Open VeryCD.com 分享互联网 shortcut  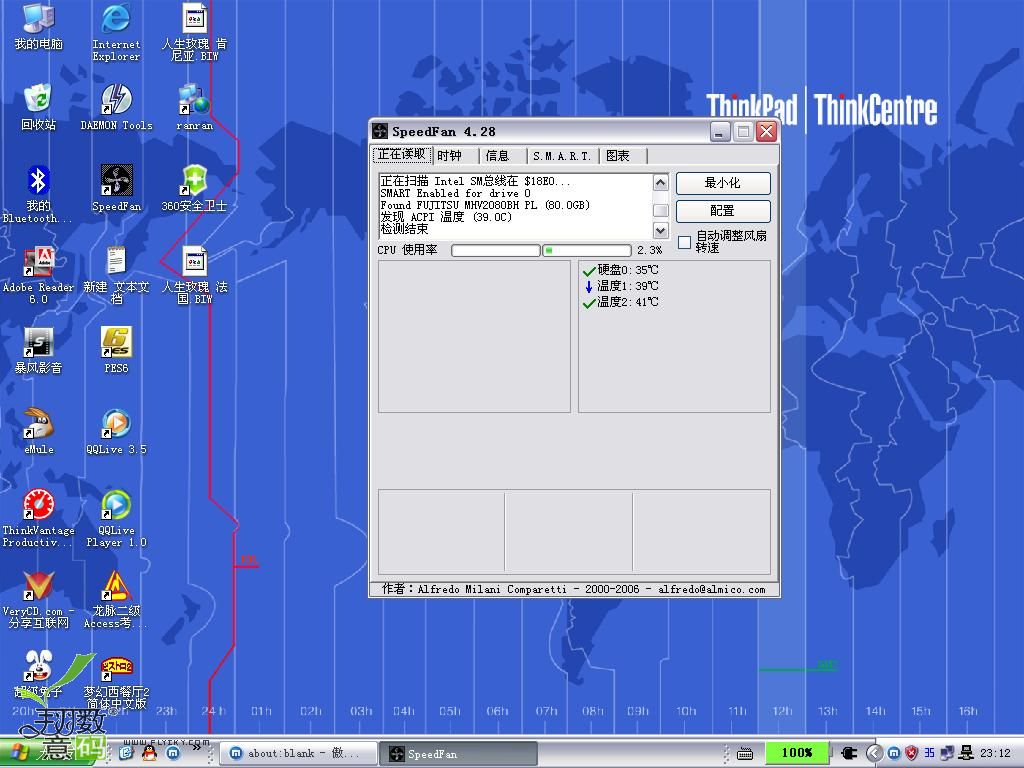[39, 599]
